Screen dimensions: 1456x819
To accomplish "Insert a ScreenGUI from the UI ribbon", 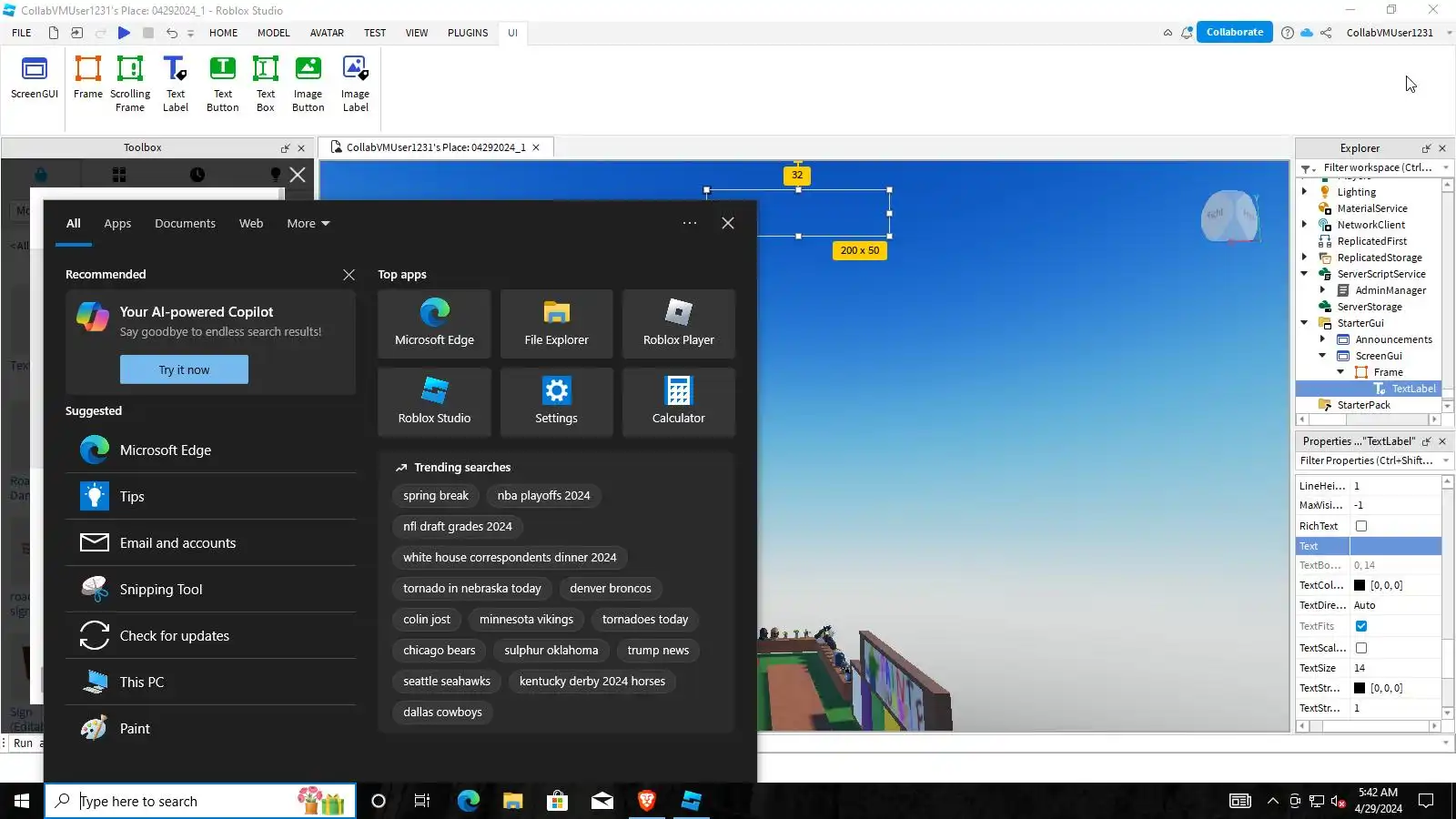I will coord(35,78).
